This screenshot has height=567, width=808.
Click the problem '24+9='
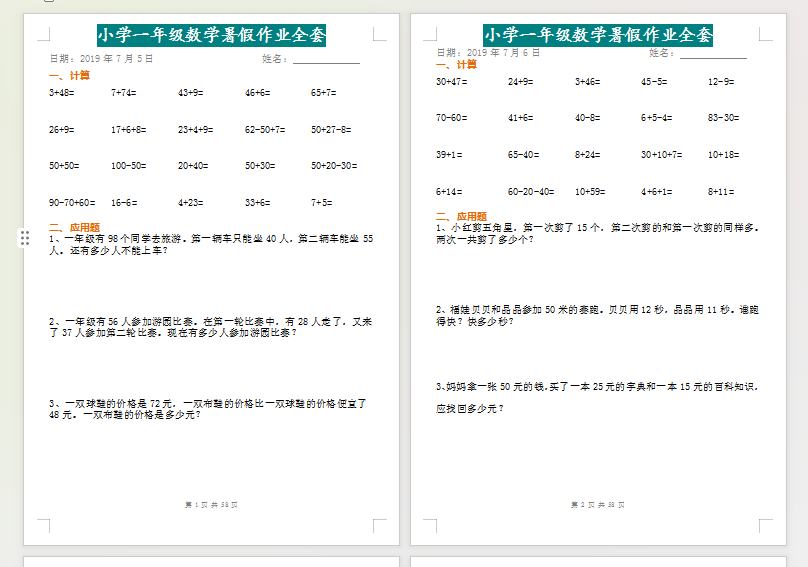tap(520, 82)
